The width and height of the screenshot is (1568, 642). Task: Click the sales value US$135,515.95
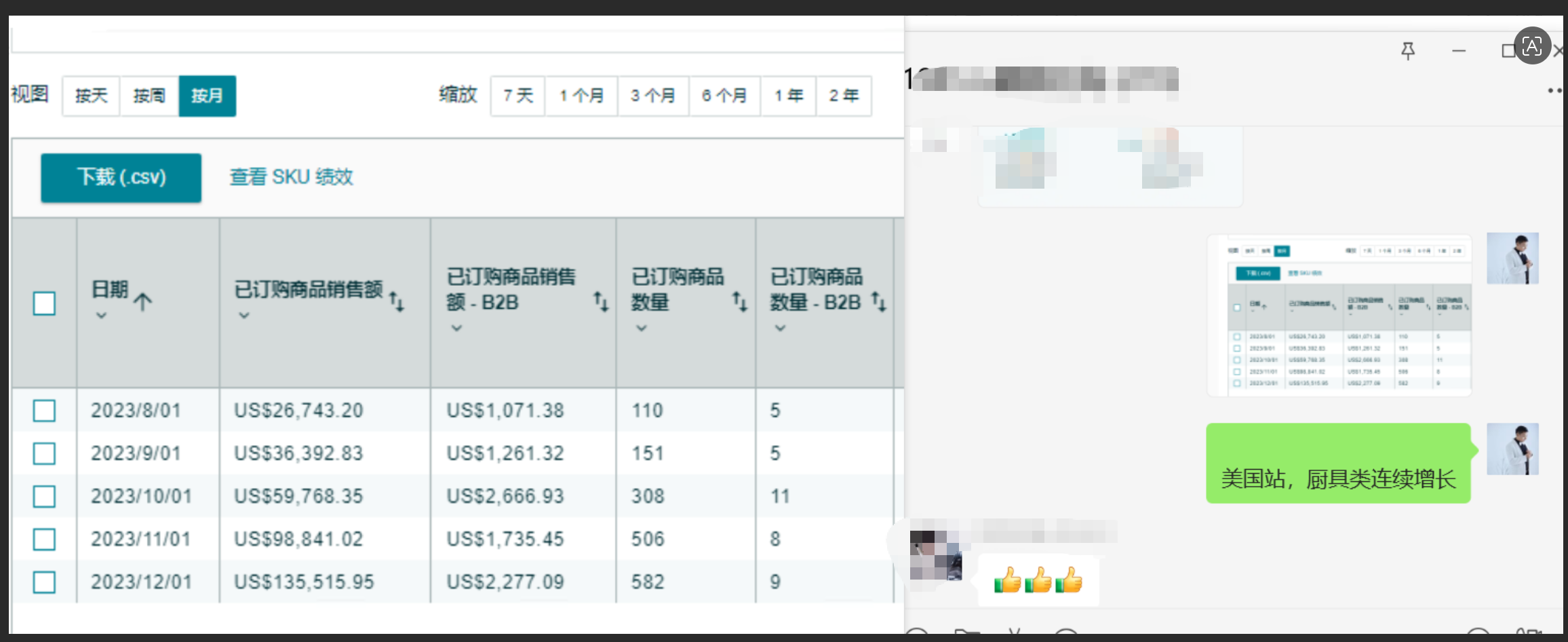point(304,582)
